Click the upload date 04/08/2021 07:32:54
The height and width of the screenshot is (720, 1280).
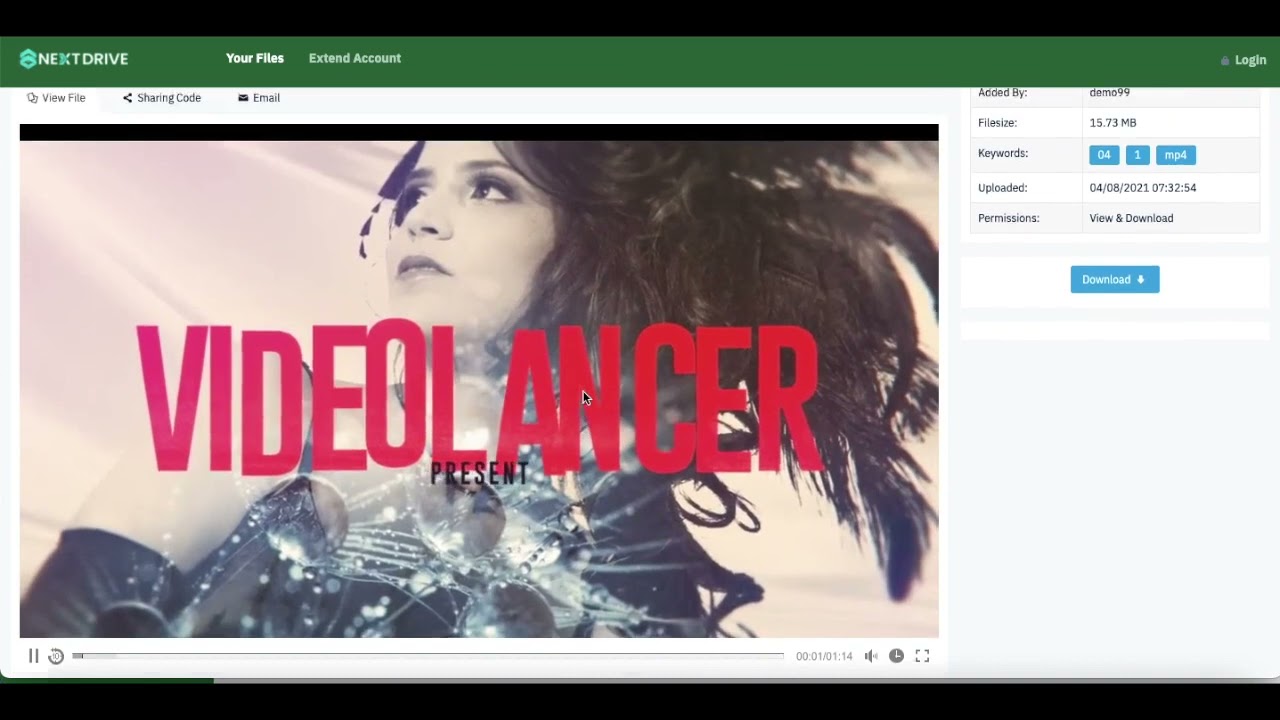point(1143,188)
